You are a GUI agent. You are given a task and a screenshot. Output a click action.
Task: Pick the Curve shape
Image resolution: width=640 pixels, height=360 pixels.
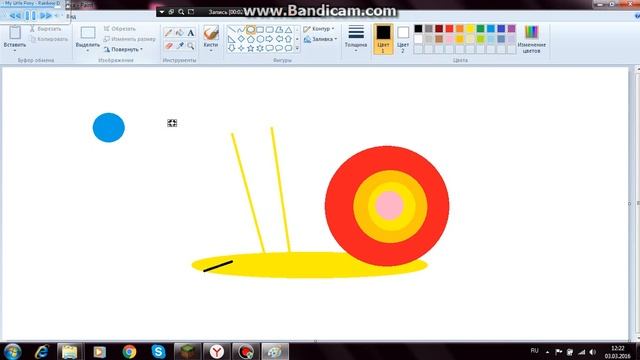click(x=241, y=30)
